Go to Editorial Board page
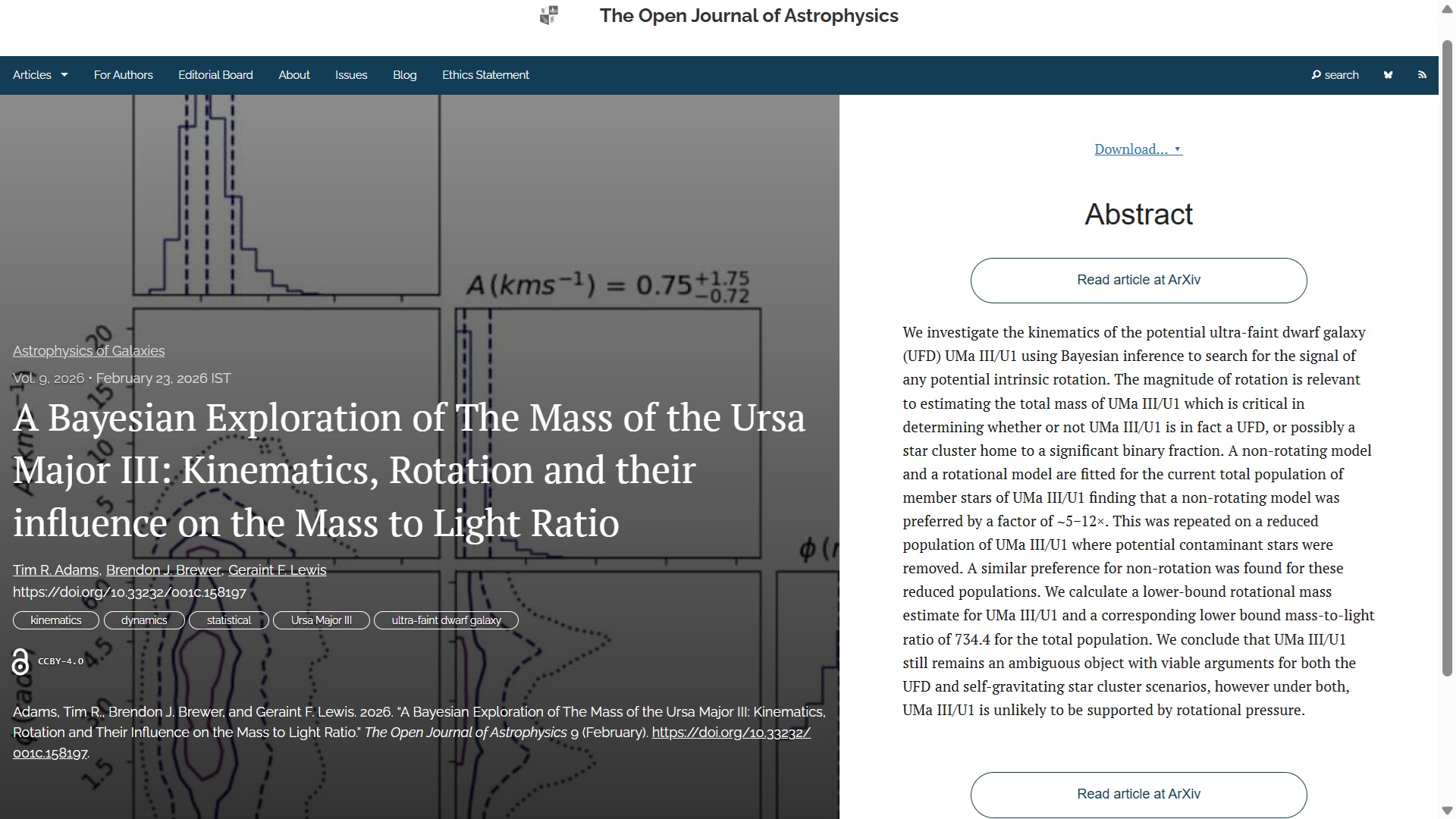The width and height of the screenshot is (1456, 819). tap(215, 75)
